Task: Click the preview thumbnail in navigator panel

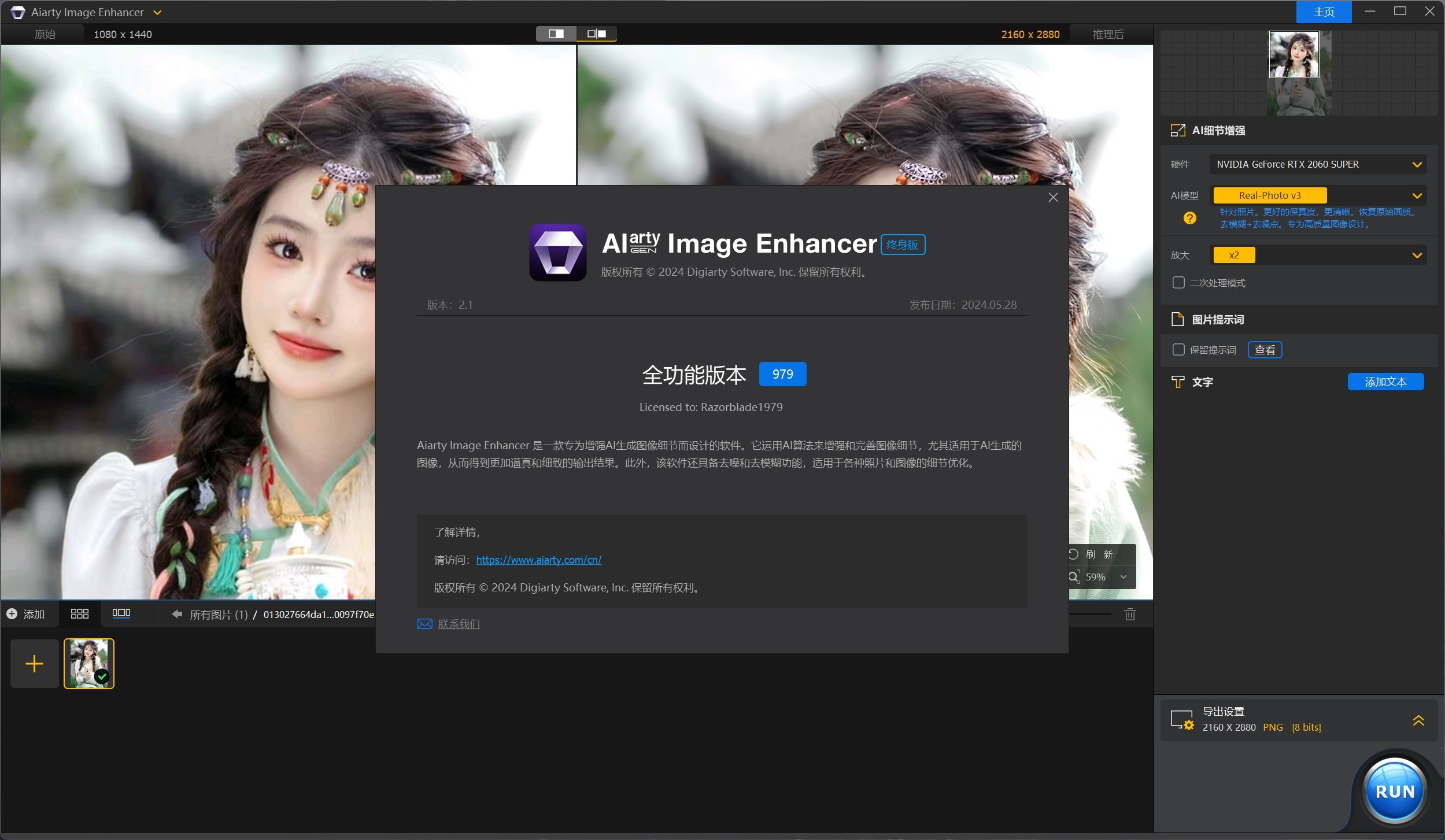Action: pos(1294,54)
